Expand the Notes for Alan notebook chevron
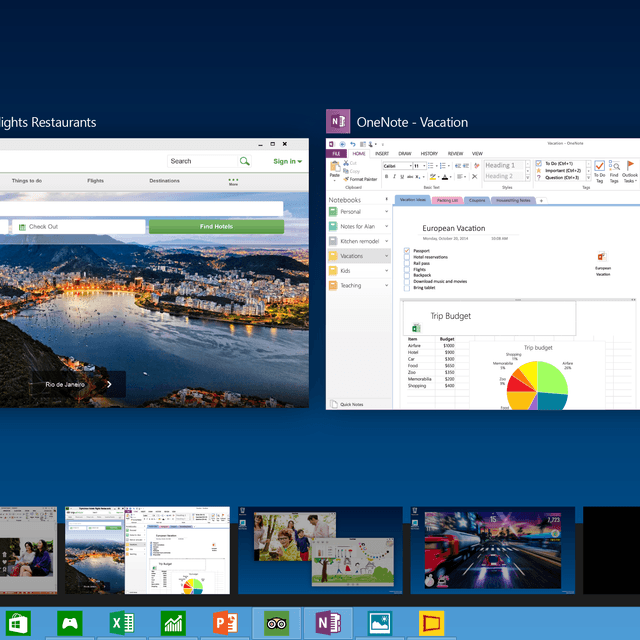640x640 pixels. click(x=386, y=226)
